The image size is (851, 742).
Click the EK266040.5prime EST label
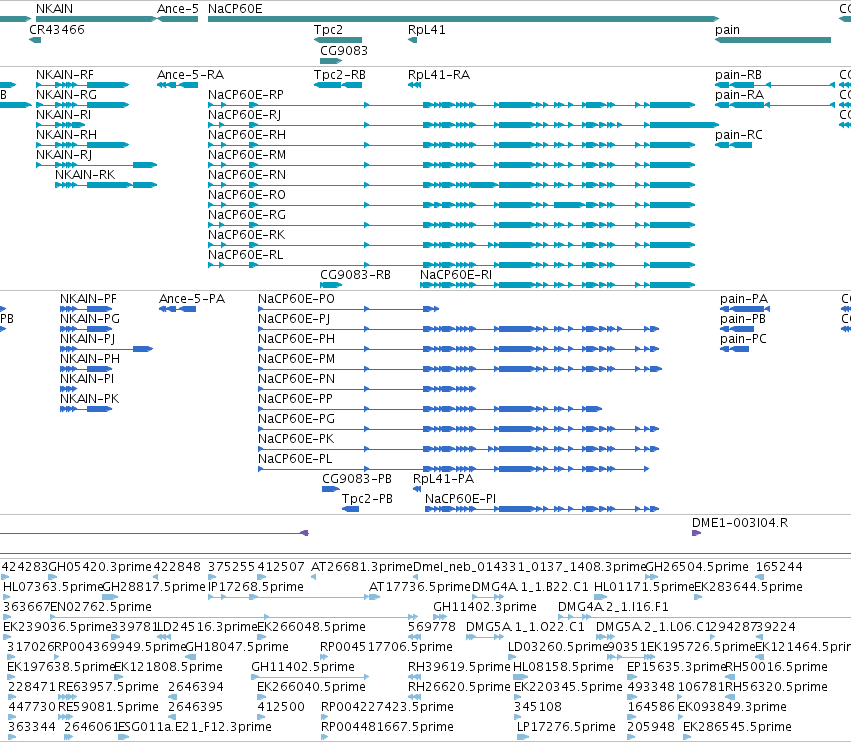point(312,687)
